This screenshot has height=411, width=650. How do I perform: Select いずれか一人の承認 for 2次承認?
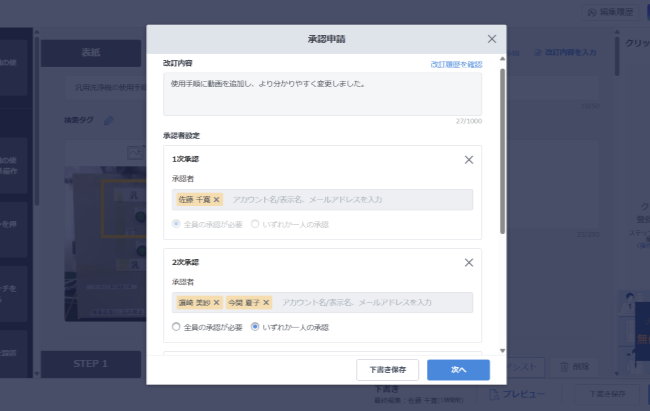[x=255, y=327]
